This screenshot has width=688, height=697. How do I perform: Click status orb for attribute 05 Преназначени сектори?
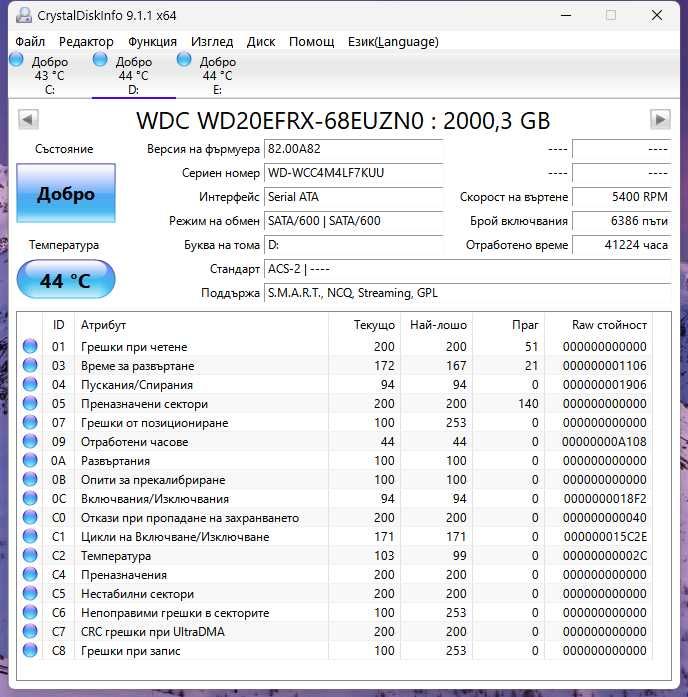tap(30, 403)
